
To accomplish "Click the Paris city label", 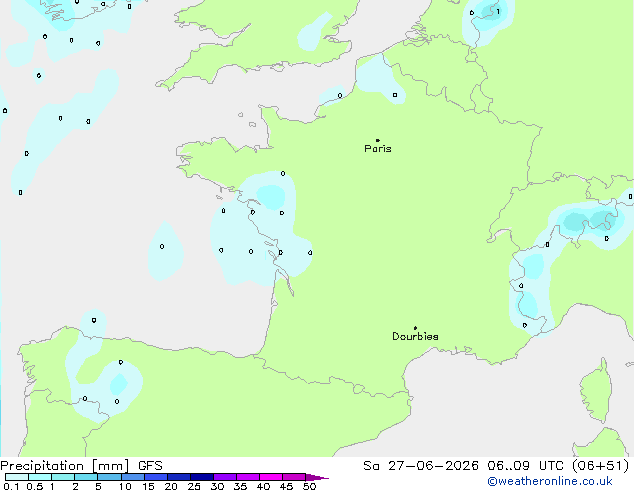I will (x=378, y=149).
